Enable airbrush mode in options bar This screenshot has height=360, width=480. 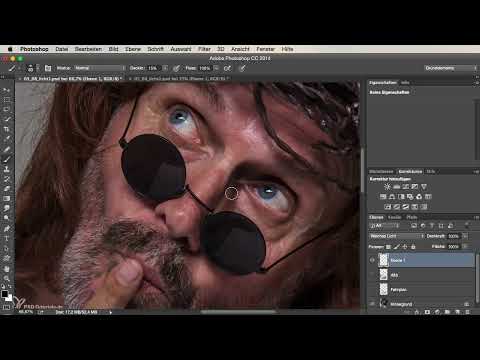tap(227, 68)
